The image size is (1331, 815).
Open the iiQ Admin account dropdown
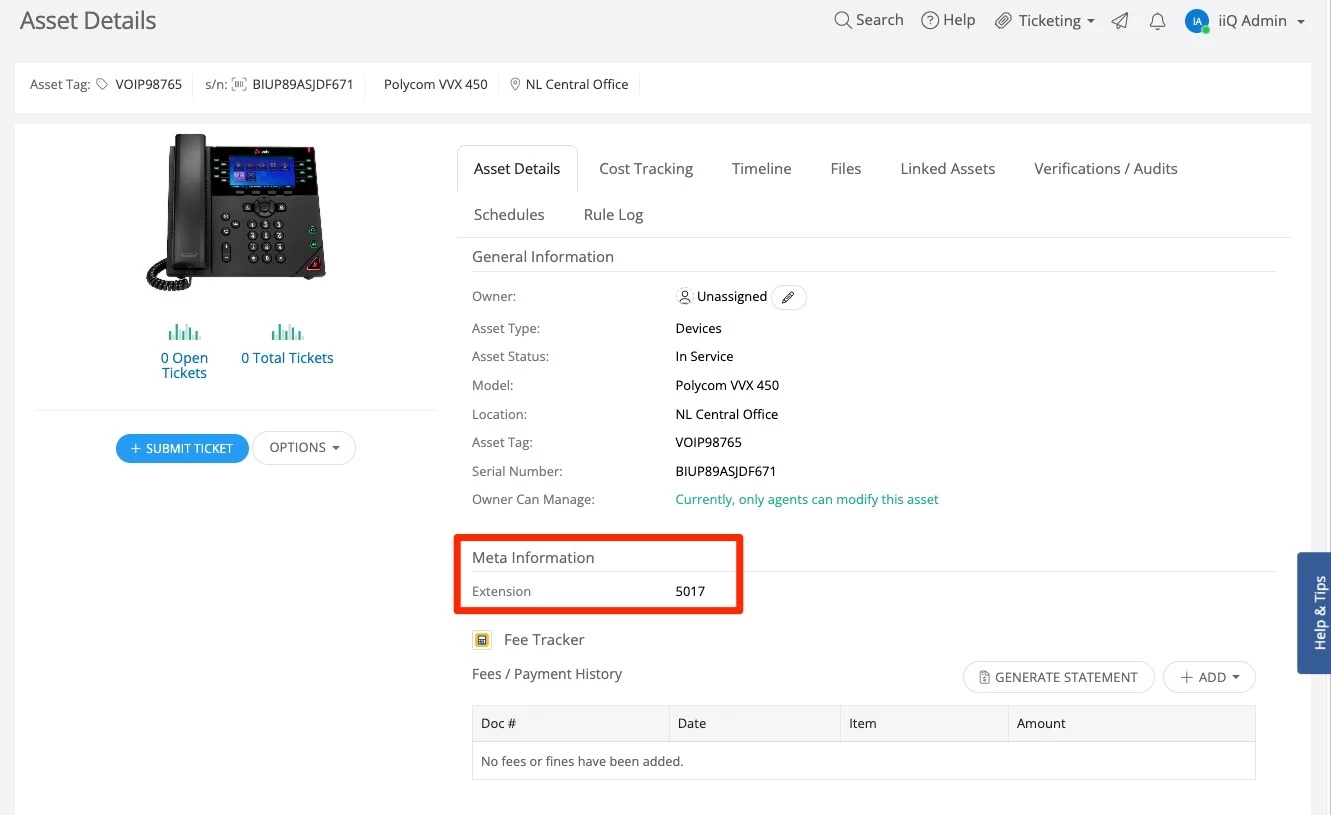point(1261,21)
